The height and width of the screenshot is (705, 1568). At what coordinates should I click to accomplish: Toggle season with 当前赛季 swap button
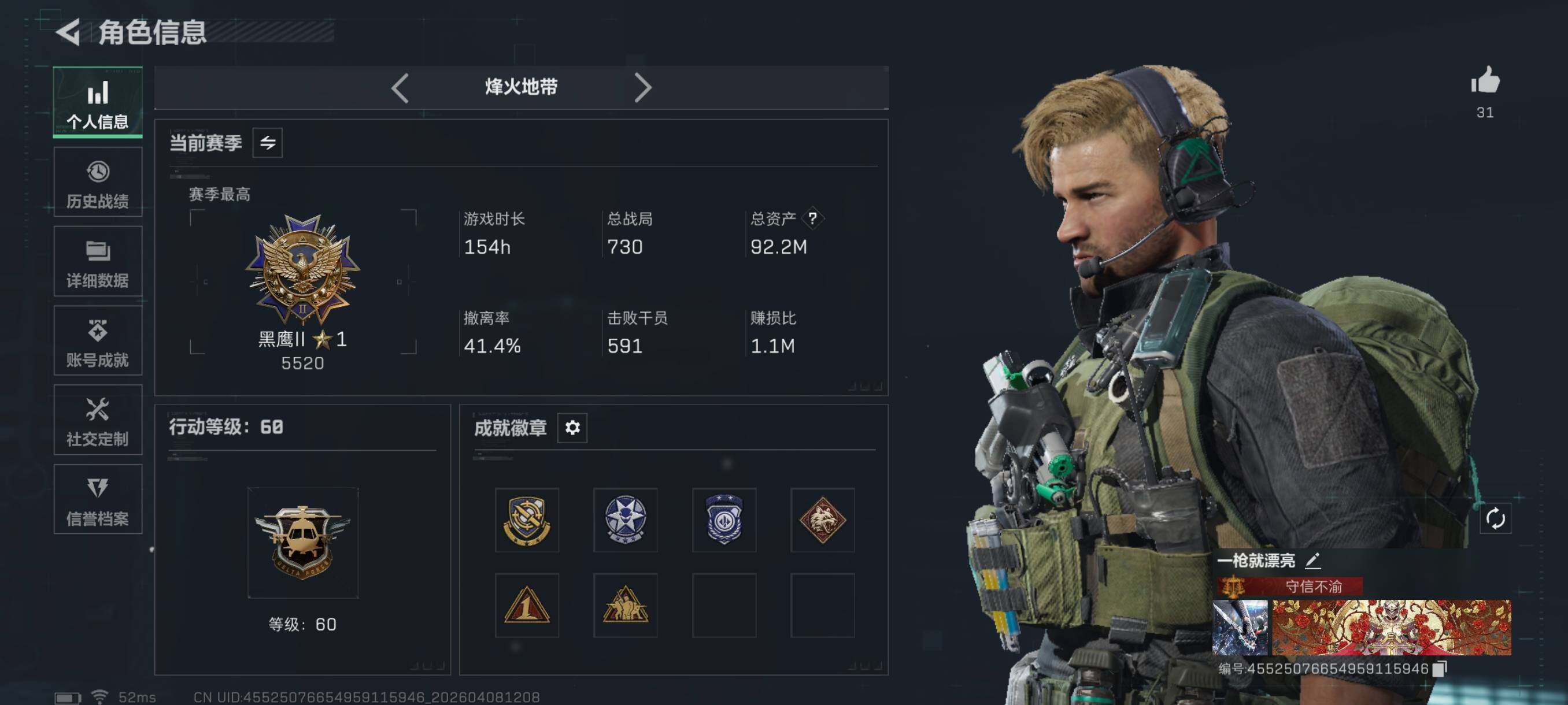click(x=268, y=143)
